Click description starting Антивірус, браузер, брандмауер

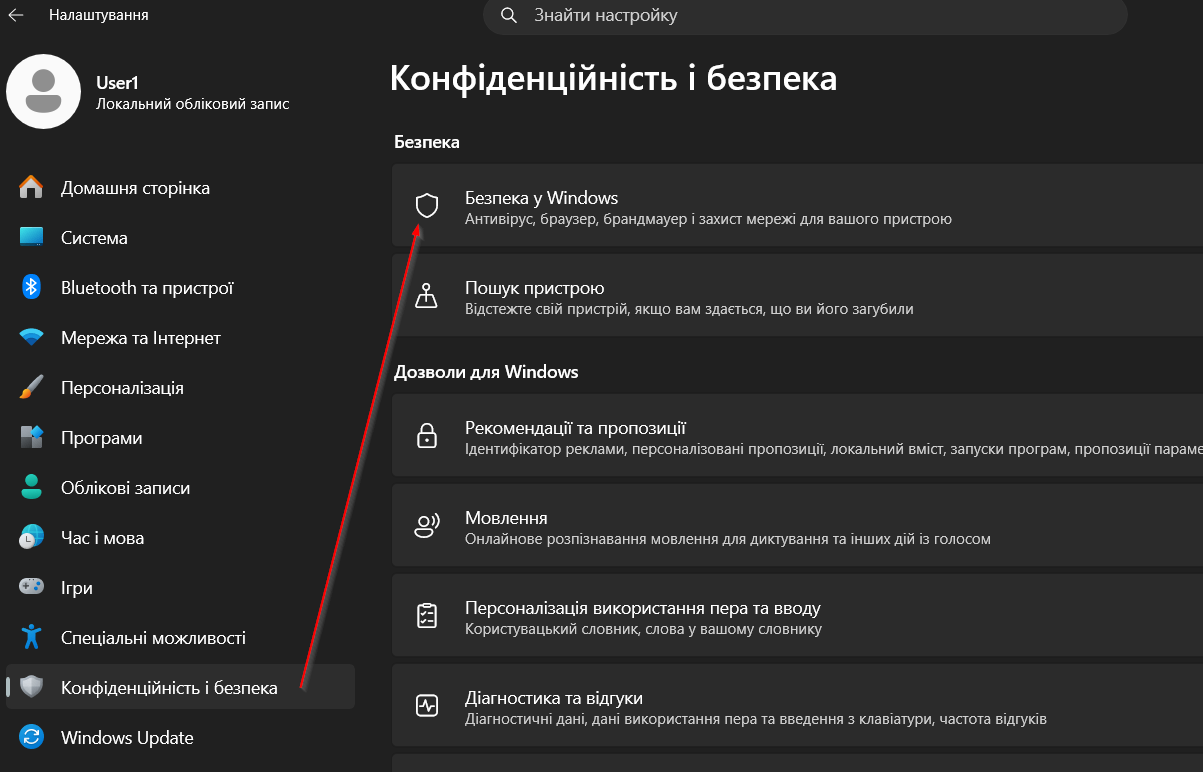(x=708, y=218)
